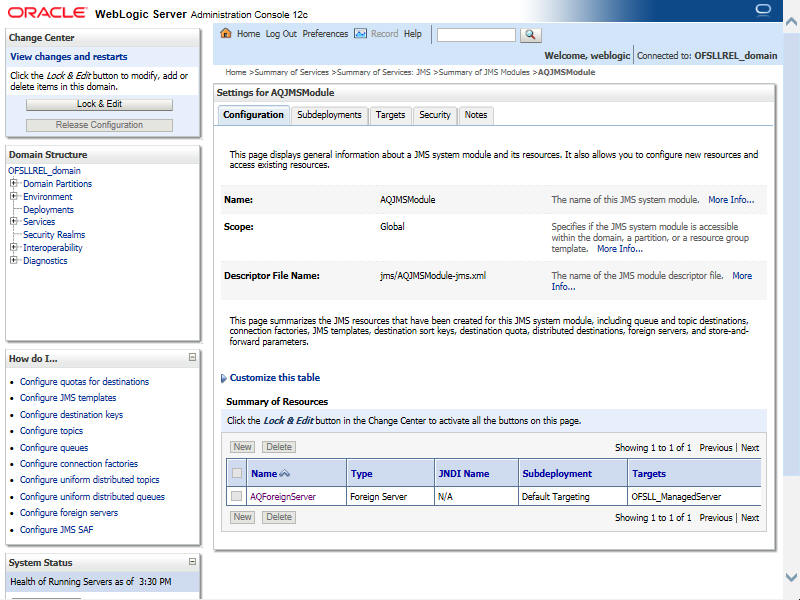Click Home in the top toolbar
Viewport: 800px width, 600px height.
tap(248, 34)
